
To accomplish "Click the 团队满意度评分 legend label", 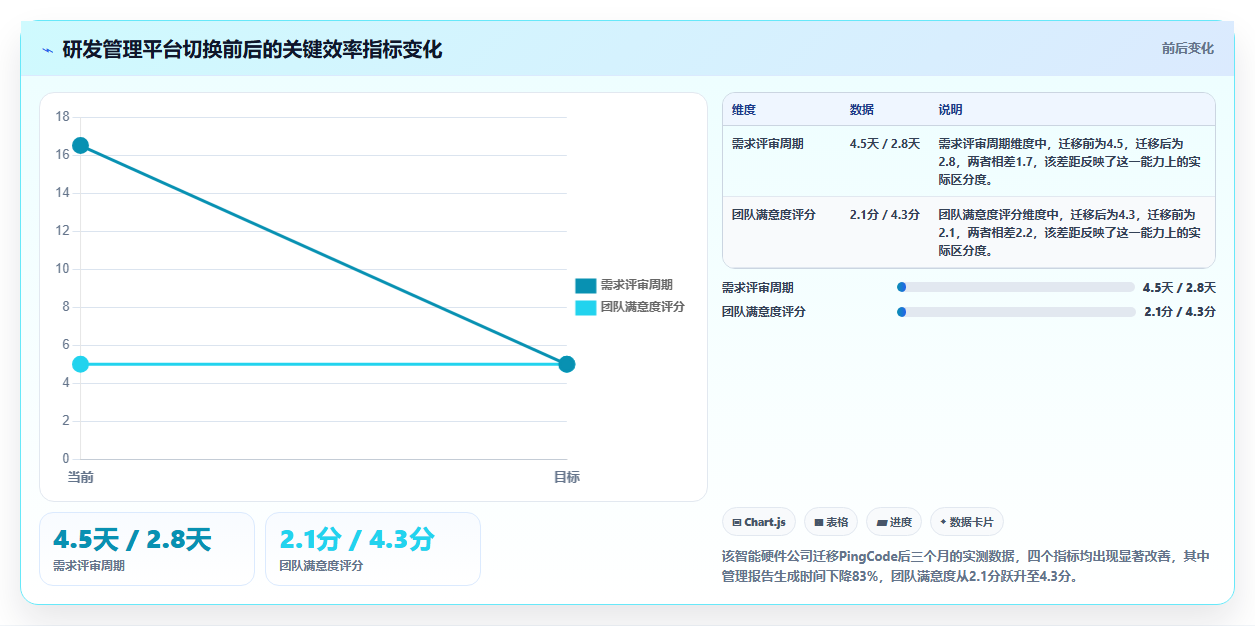I will (x=642, y=307).
